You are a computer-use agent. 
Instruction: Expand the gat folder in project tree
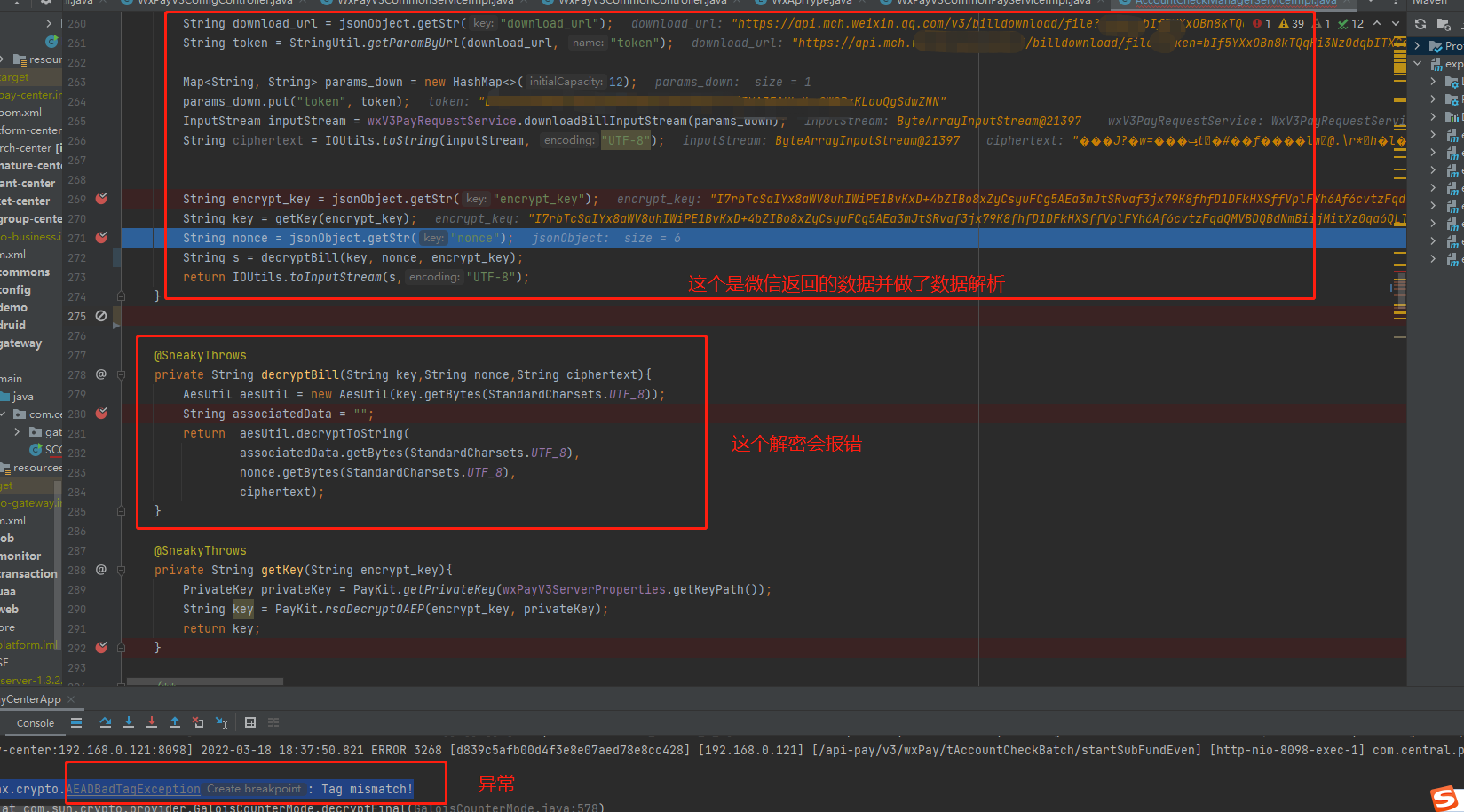point(17,432)
